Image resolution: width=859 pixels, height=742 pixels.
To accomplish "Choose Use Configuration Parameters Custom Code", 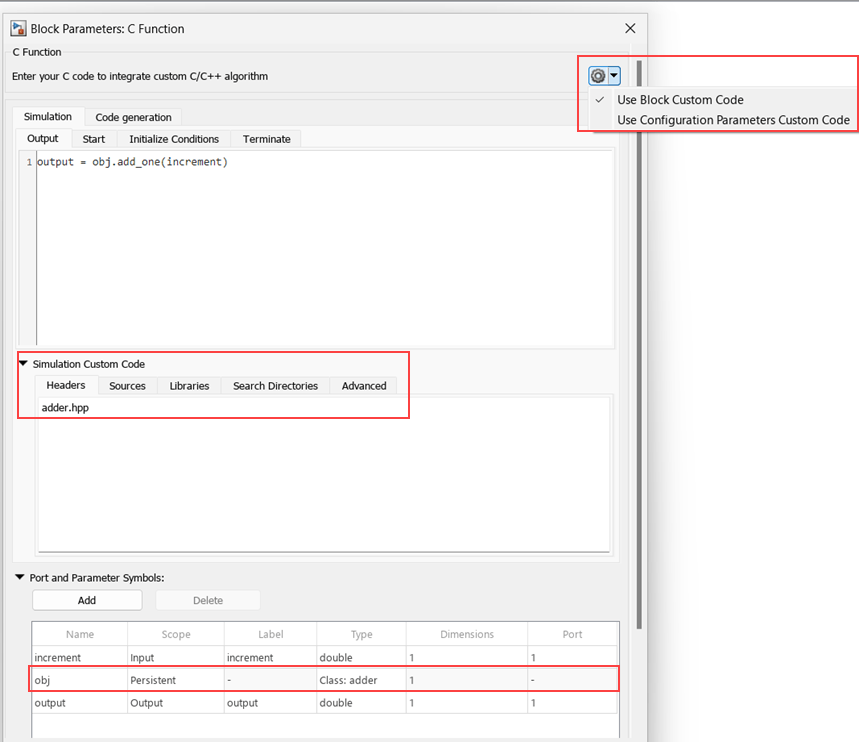I will (x=733, y=120).
